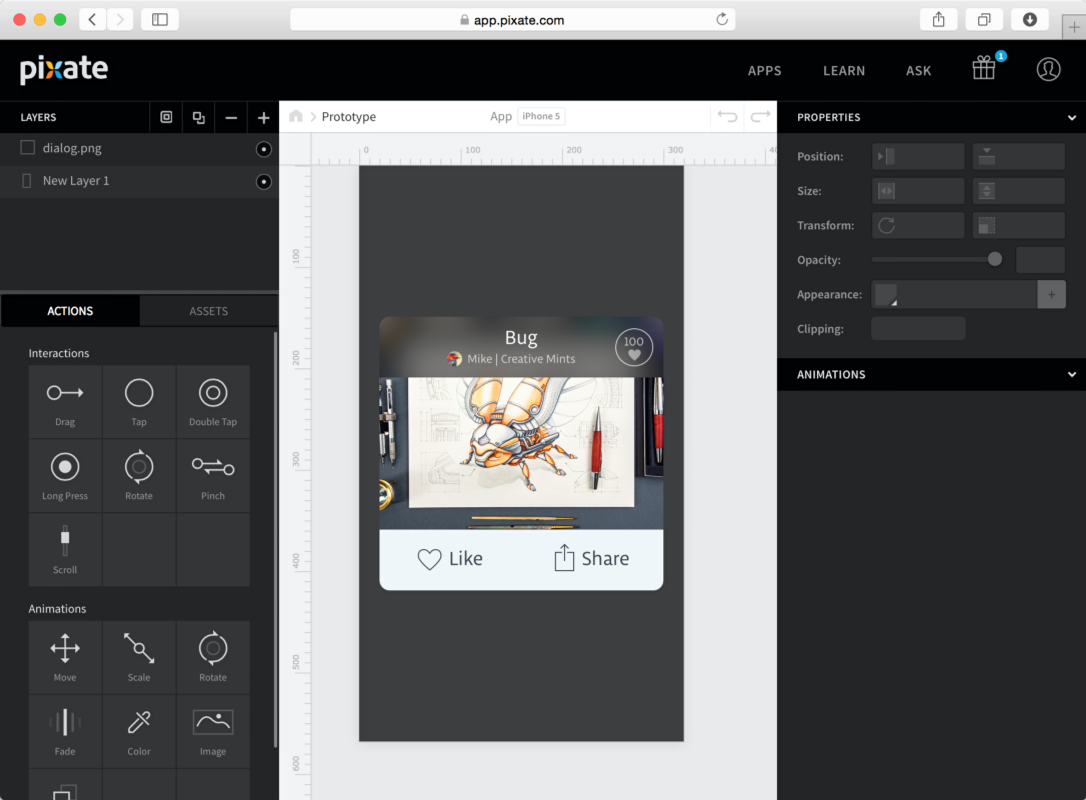Go to the home breadcrumb icon
The width and height of the screenshot is (1086, 800).
coord(296,116)
